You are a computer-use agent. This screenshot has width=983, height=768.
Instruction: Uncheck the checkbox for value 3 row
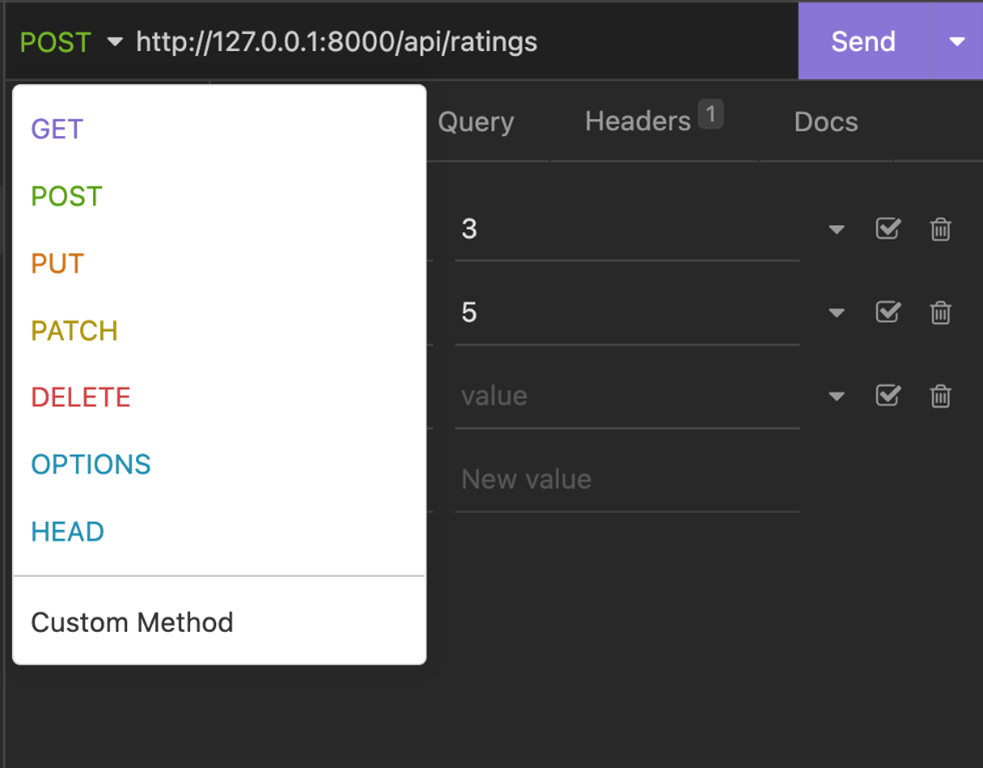[x=887, y=229]
